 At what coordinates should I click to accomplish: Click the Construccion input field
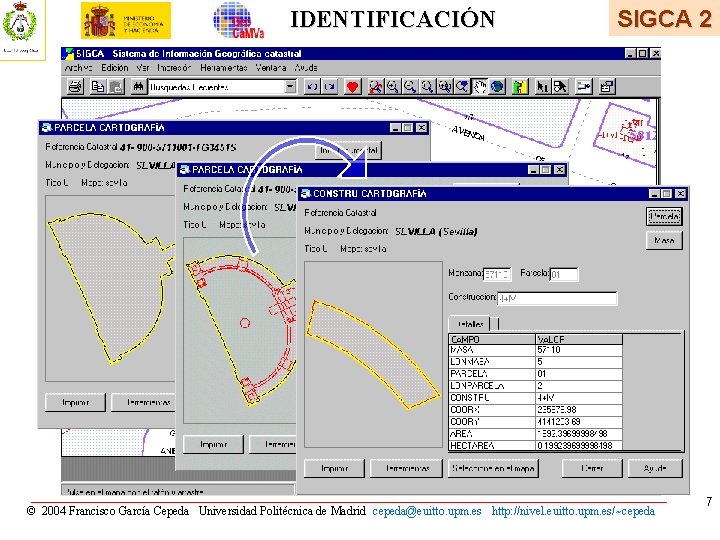coord(557,298)
